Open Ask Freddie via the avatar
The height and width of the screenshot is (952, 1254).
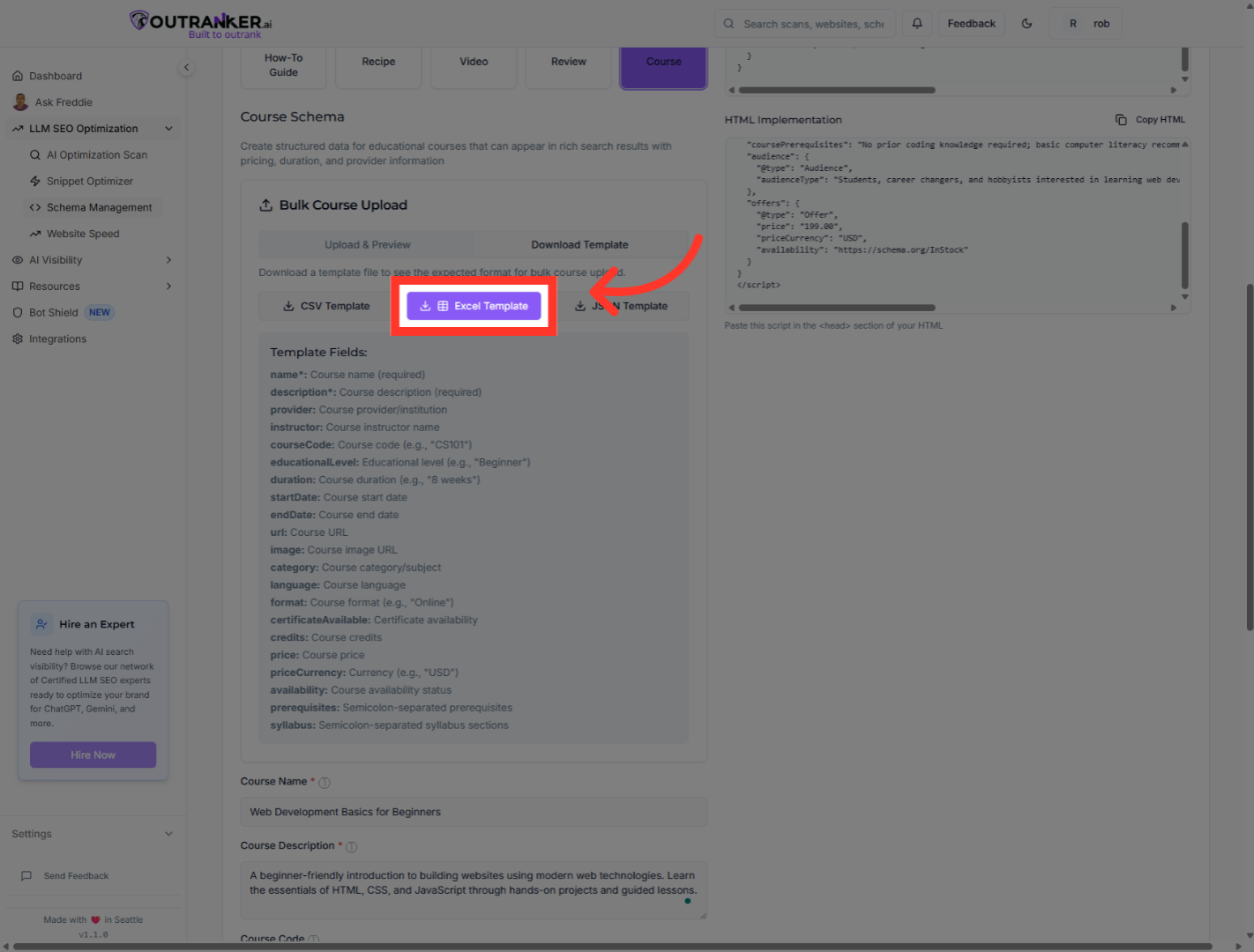coord(20,102)
